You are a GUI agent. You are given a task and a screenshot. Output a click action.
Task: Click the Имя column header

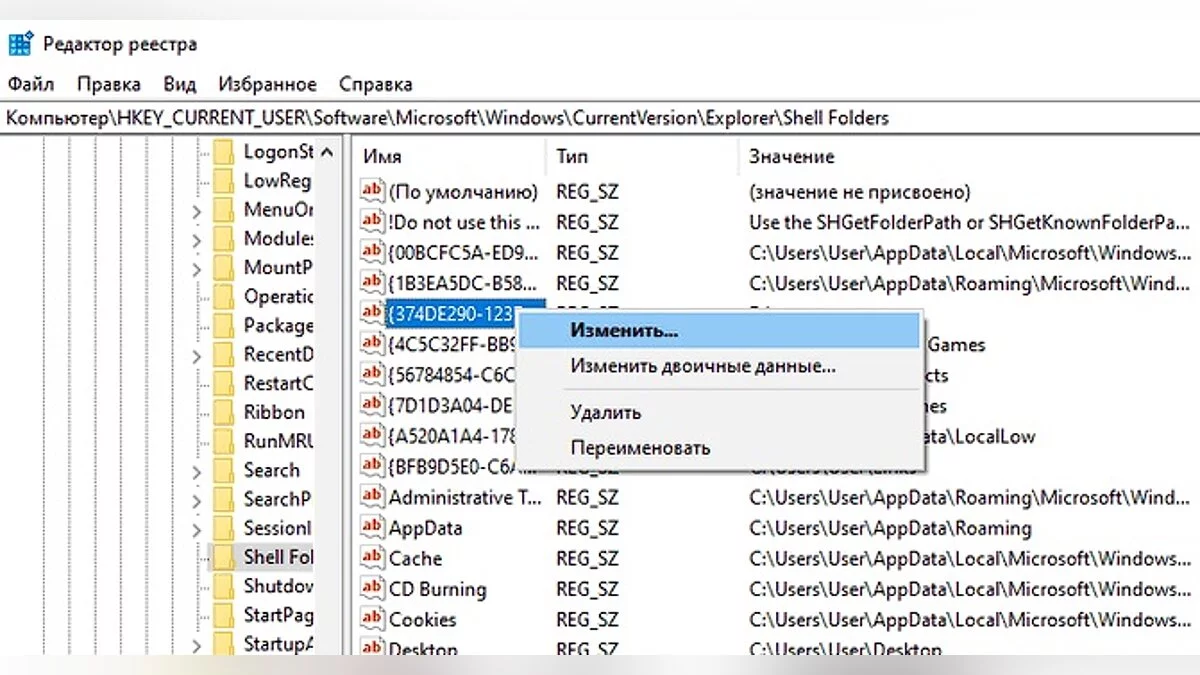(x=450, y=157)
